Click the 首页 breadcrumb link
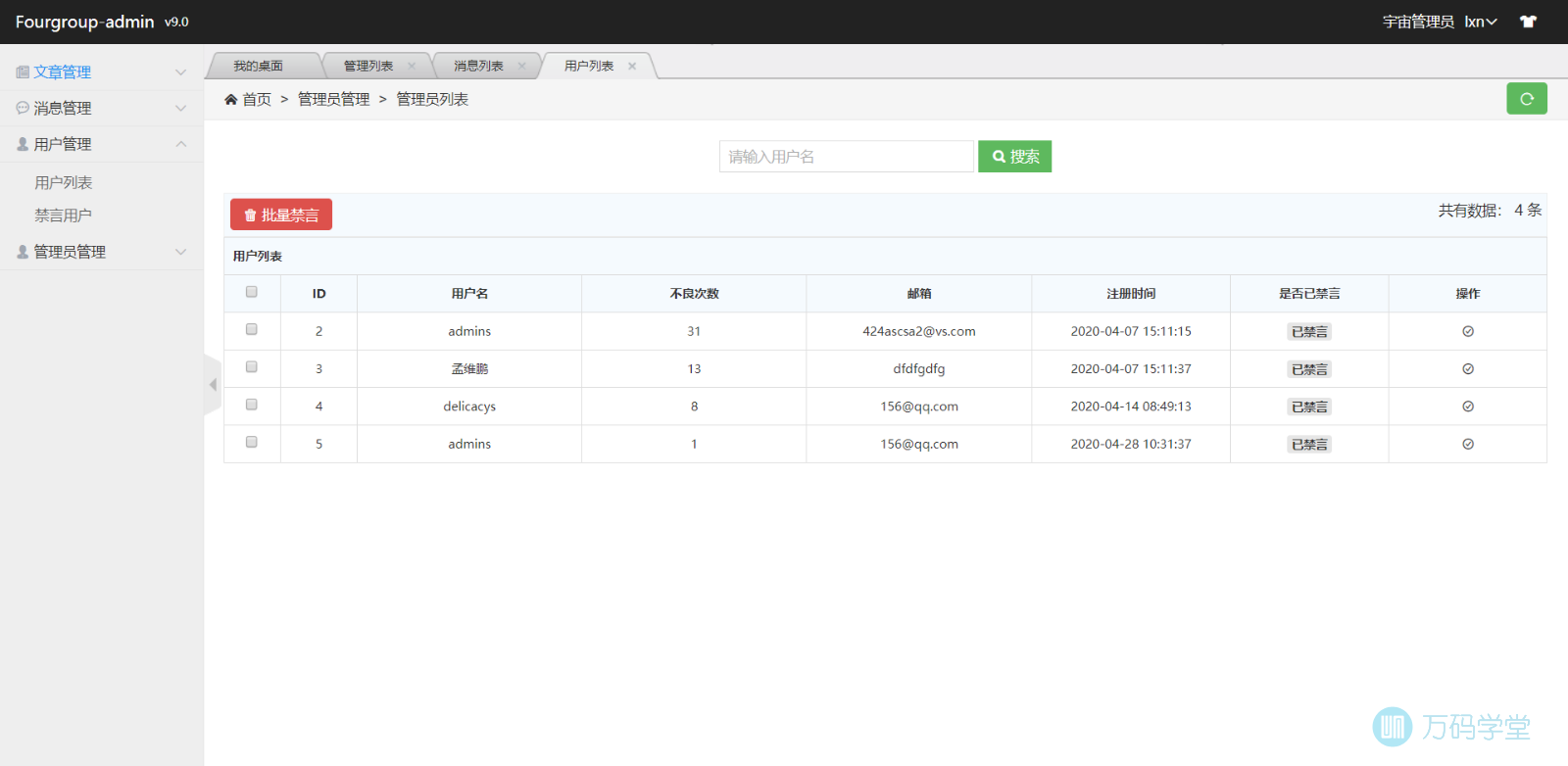Screen dimensions: 1568x766 [x=257, y=99]
